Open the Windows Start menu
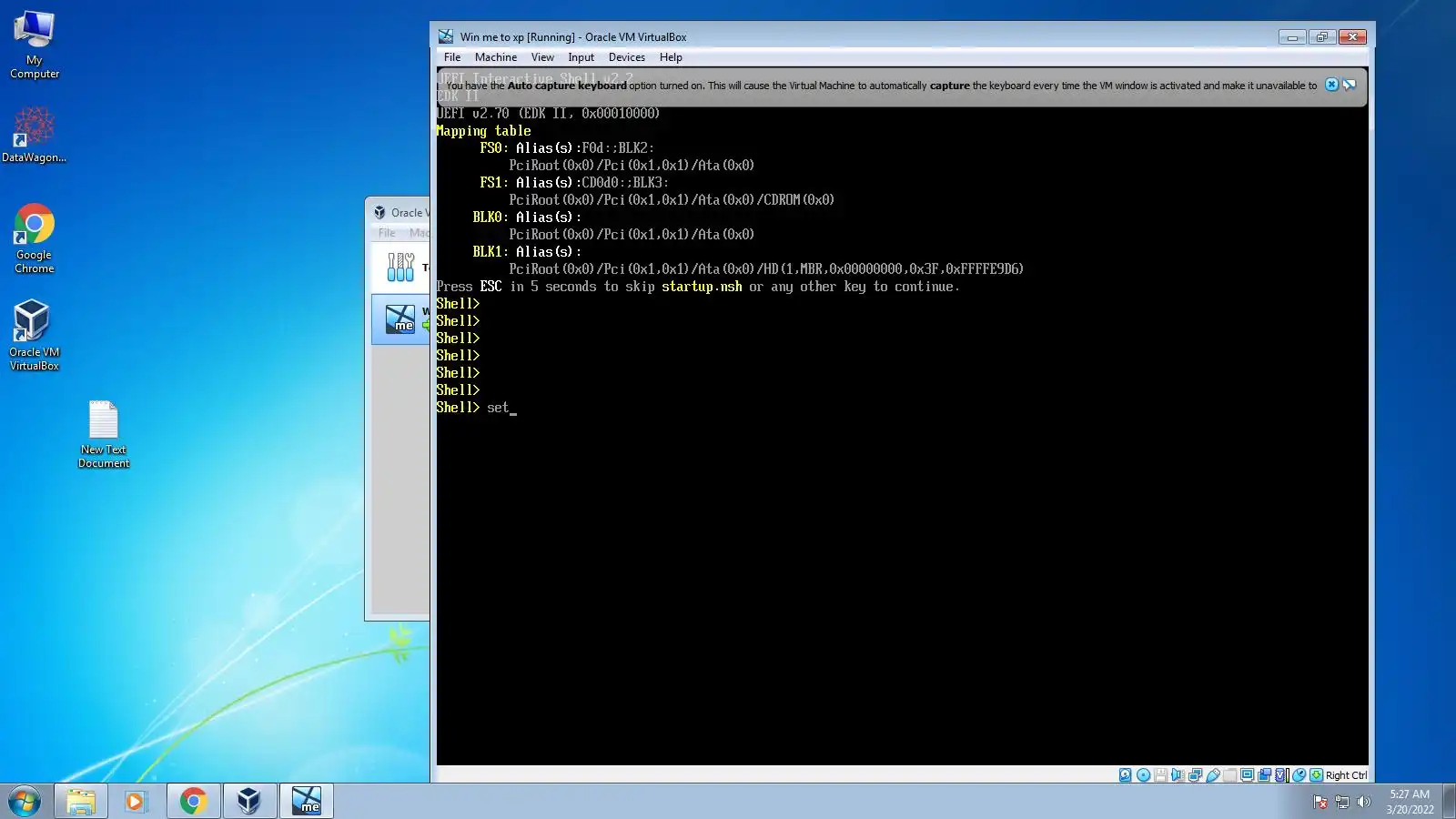This screenshot has width=1456, height=819. pyautogui.click(x=25, y=801)
